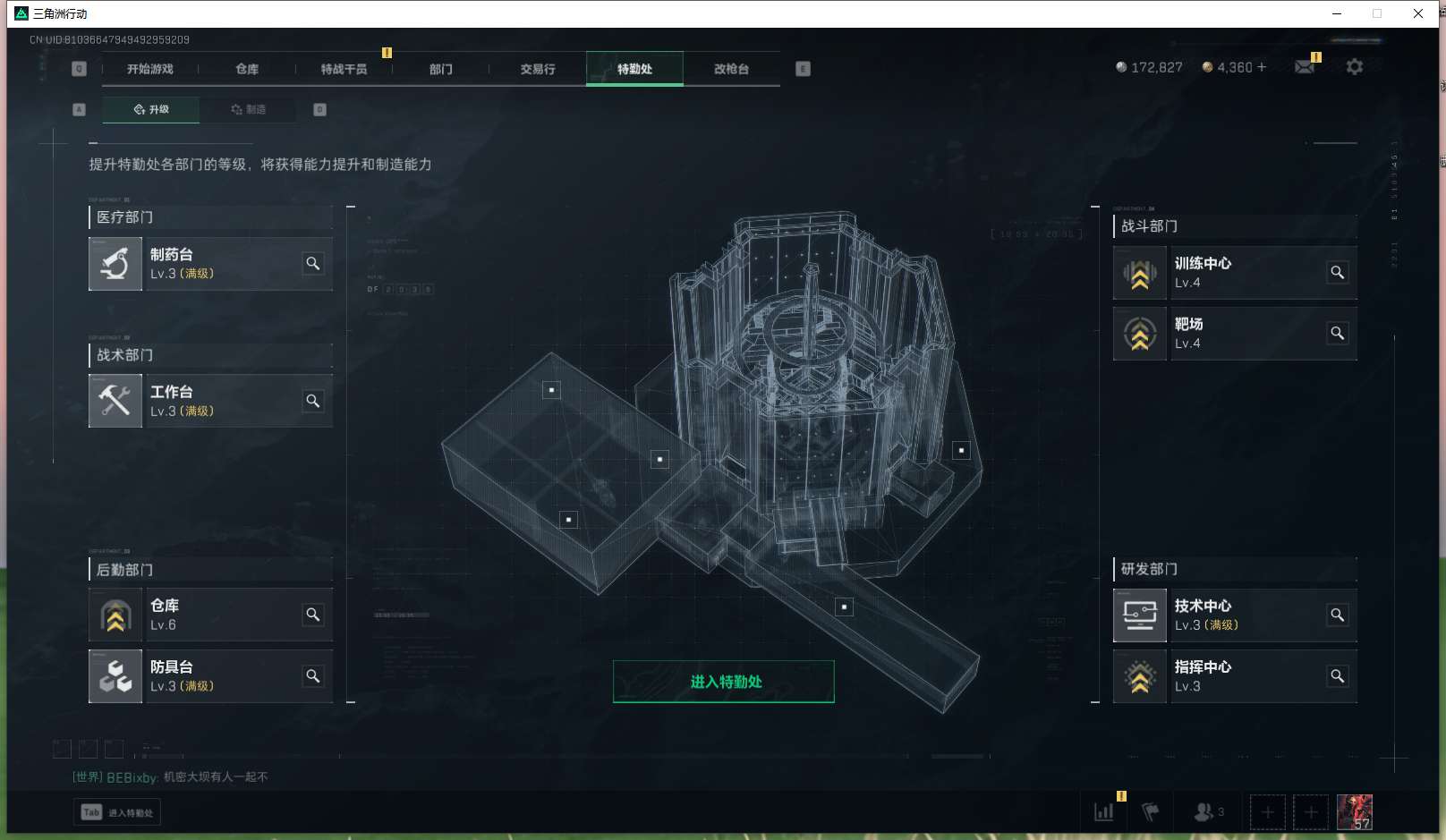Open friends list icon with 3
The width and height of the screenshot is (1446, 840).
(x=1209, y=812)
